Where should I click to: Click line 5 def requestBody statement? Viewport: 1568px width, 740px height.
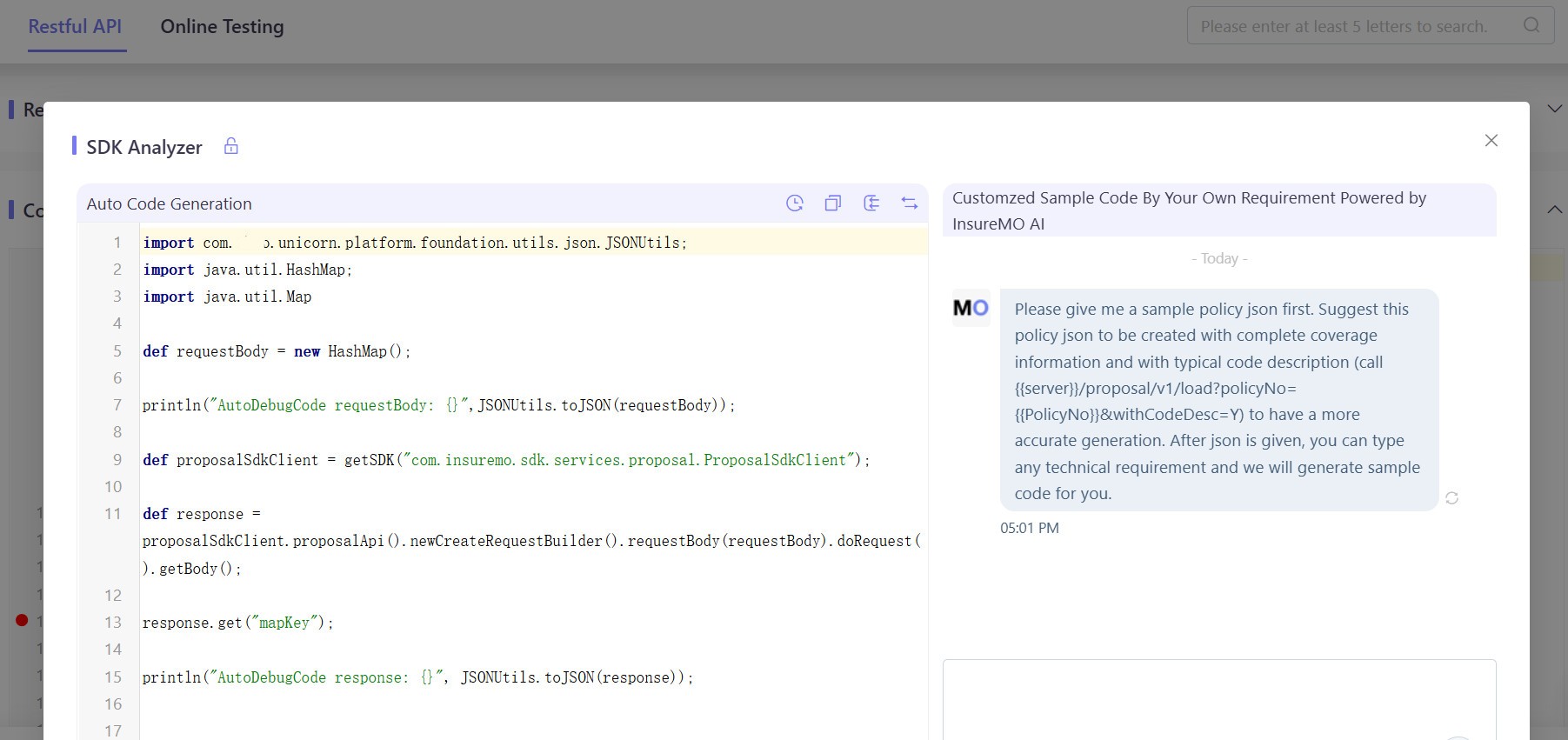pos(277,351)
